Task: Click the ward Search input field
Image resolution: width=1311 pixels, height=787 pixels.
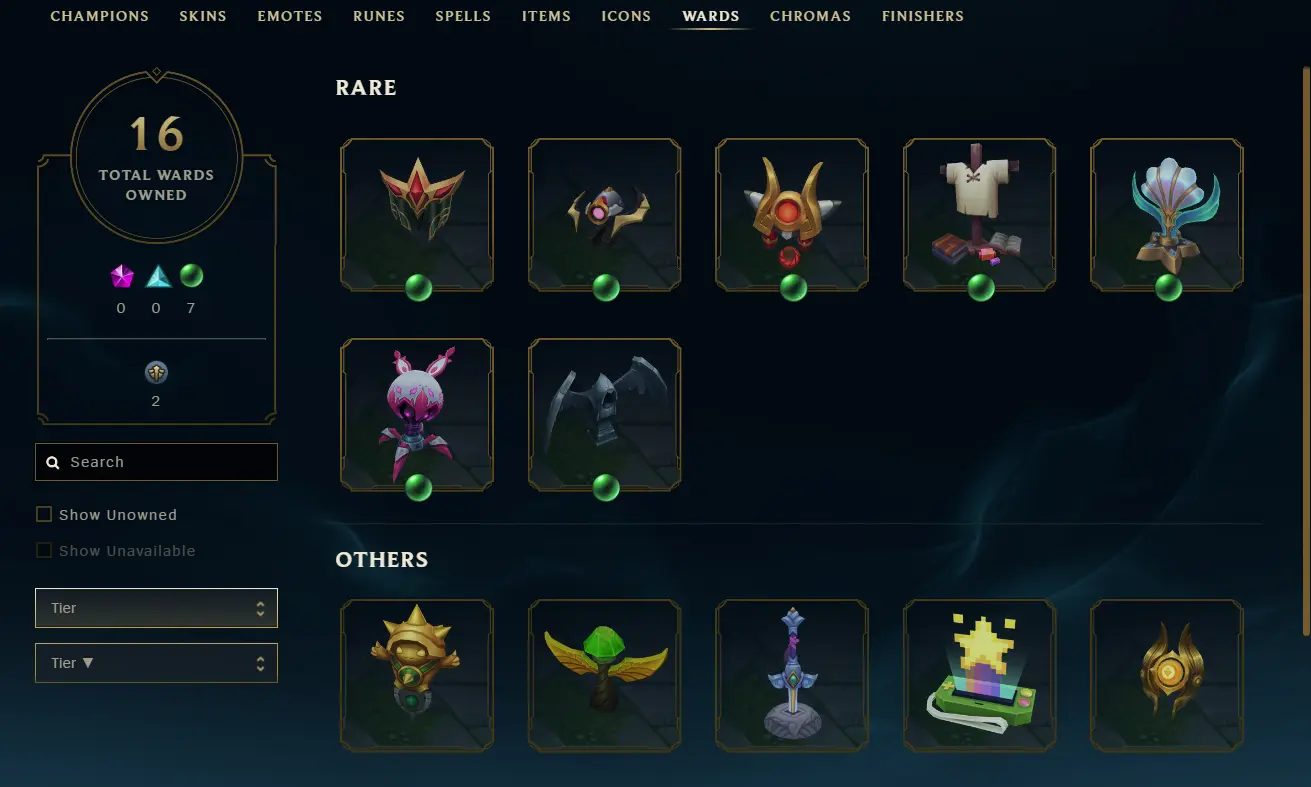Action: (156, 462)
